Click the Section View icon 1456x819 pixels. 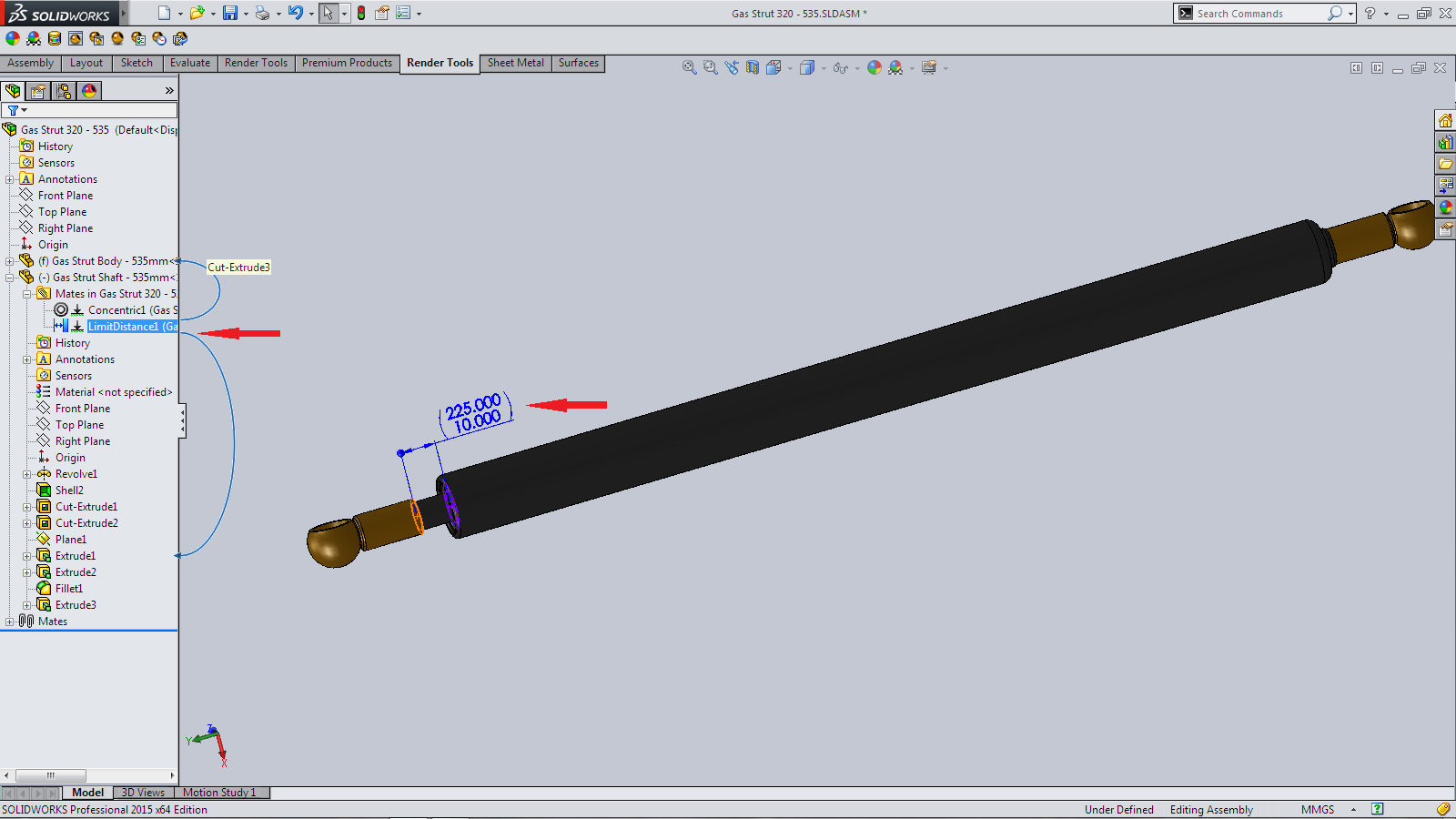coord(753,68)
